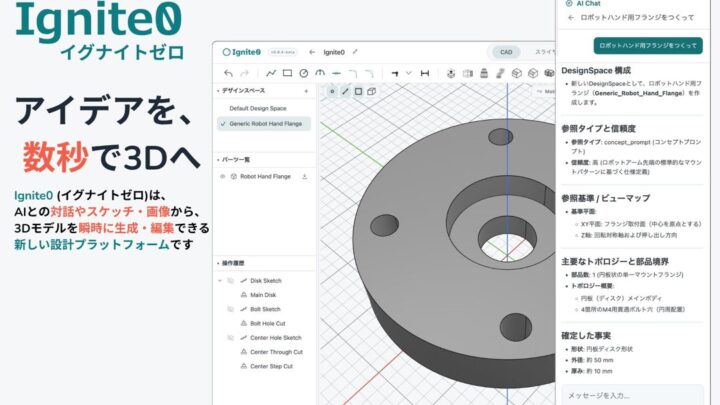Toggle face selection filter in viewport
This screenshot has width=720, height=405.
tap(358, 91)
